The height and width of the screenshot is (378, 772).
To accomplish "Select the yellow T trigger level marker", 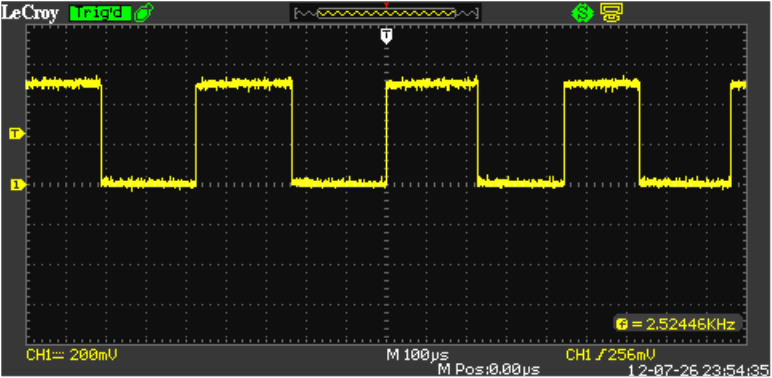I will 17,133.
